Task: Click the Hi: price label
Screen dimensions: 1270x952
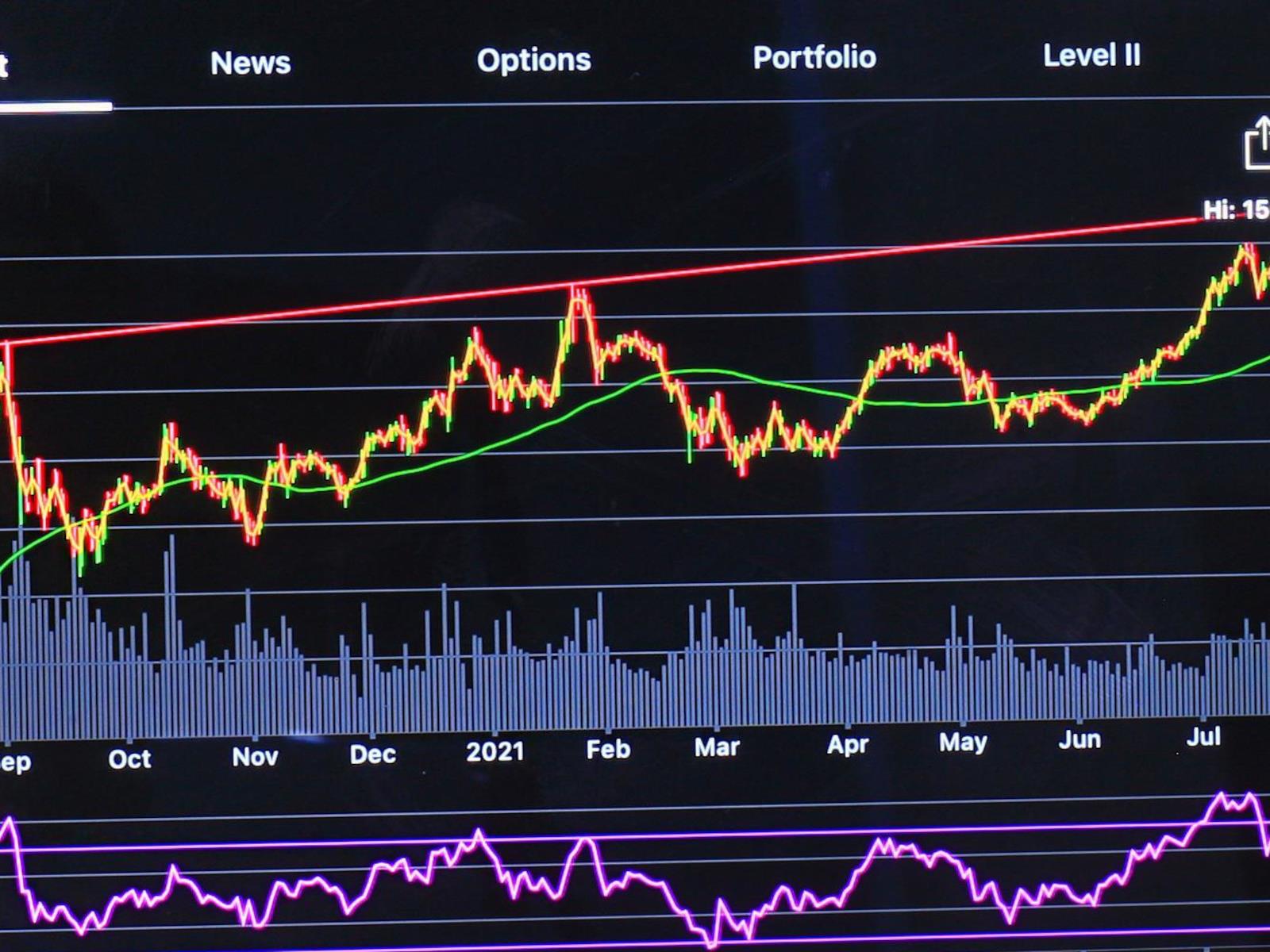Action: pyautogui.click(x=1235, y=209)
